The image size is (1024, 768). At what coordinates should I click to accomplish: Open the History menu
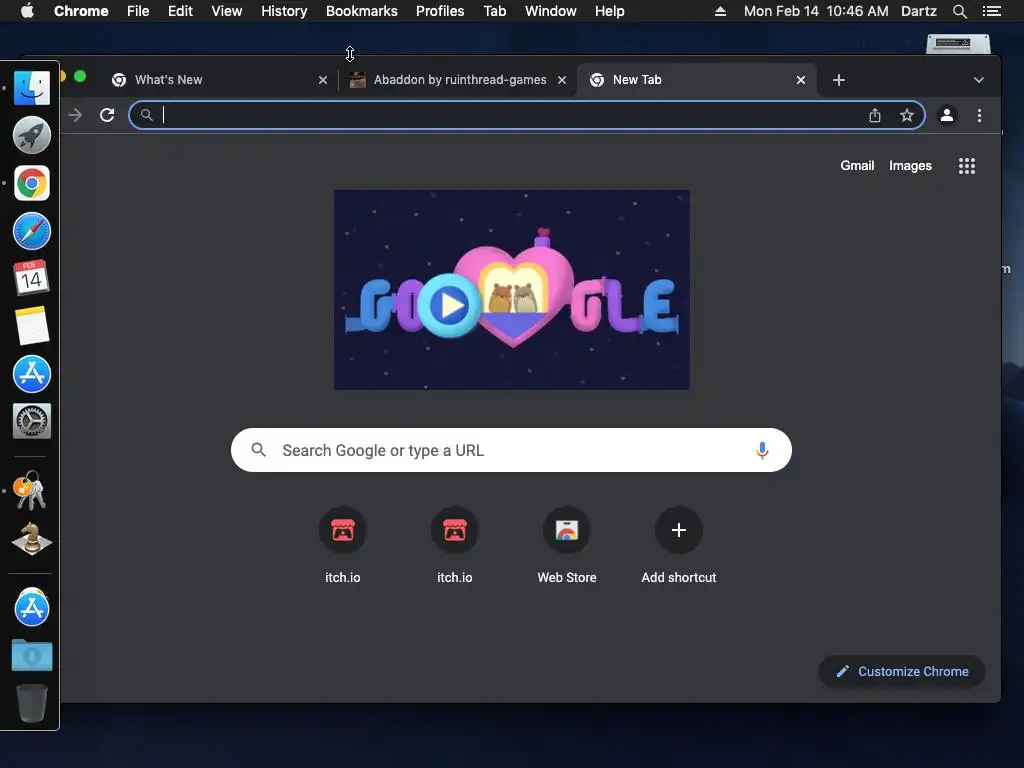(284, 11)
